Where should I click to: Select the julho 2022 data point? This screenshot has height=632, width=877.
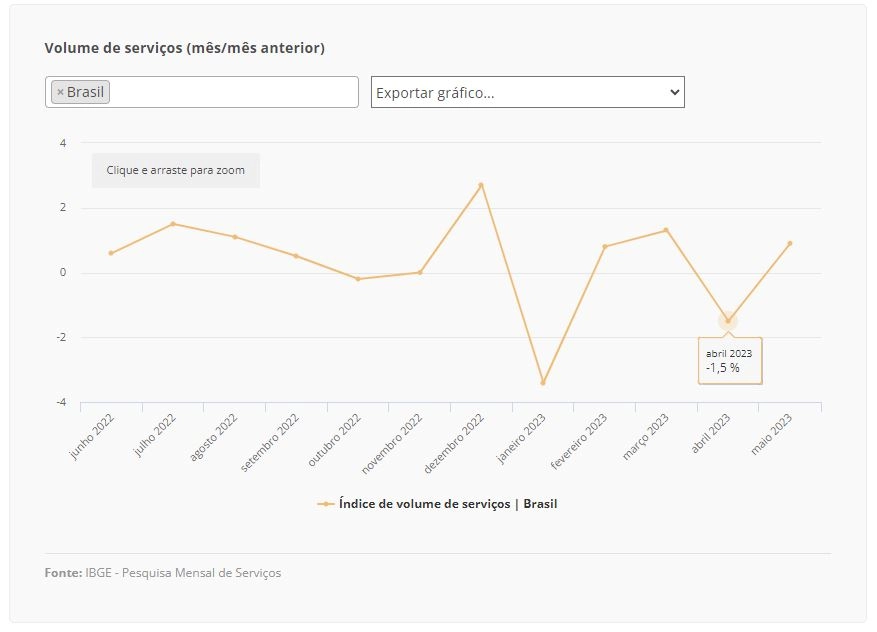pyautogui.click(x=173, y=224)
